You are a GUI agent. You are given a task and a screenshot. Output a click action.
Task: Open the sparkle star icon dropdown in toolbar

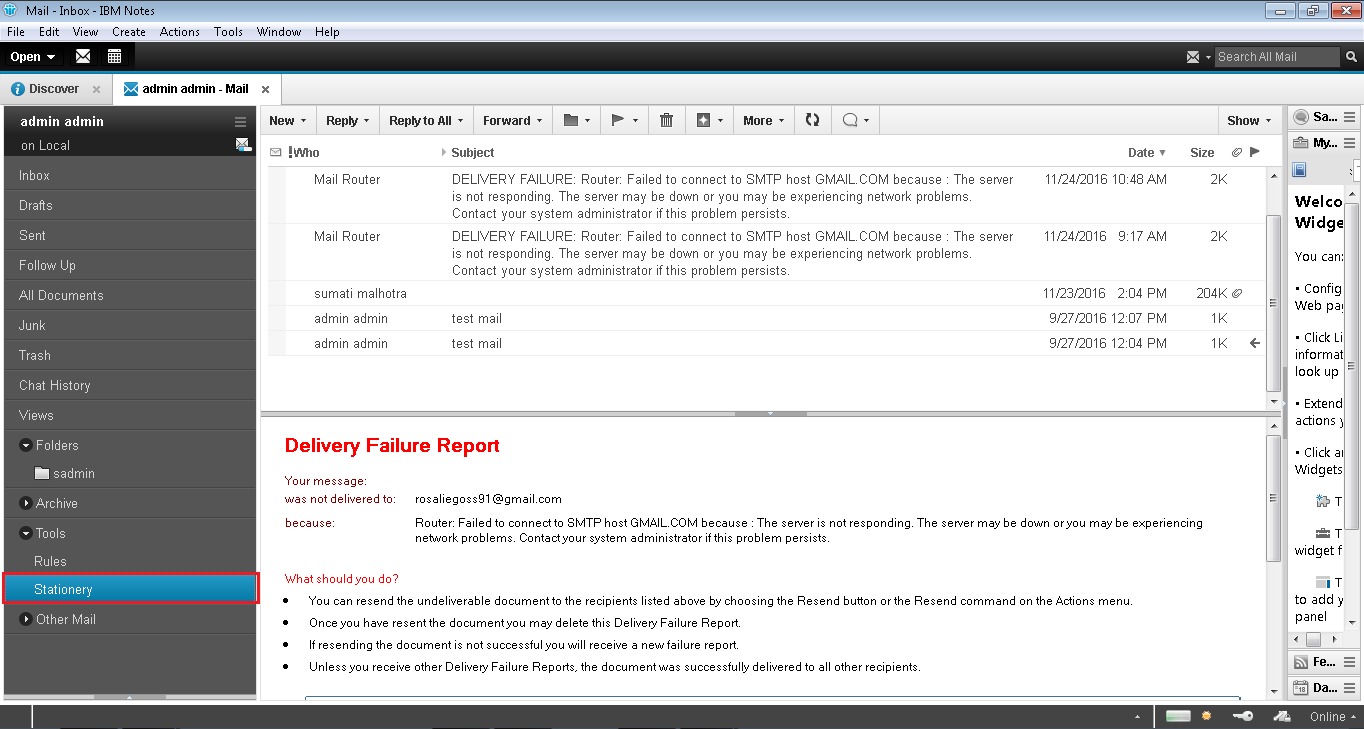709,120
